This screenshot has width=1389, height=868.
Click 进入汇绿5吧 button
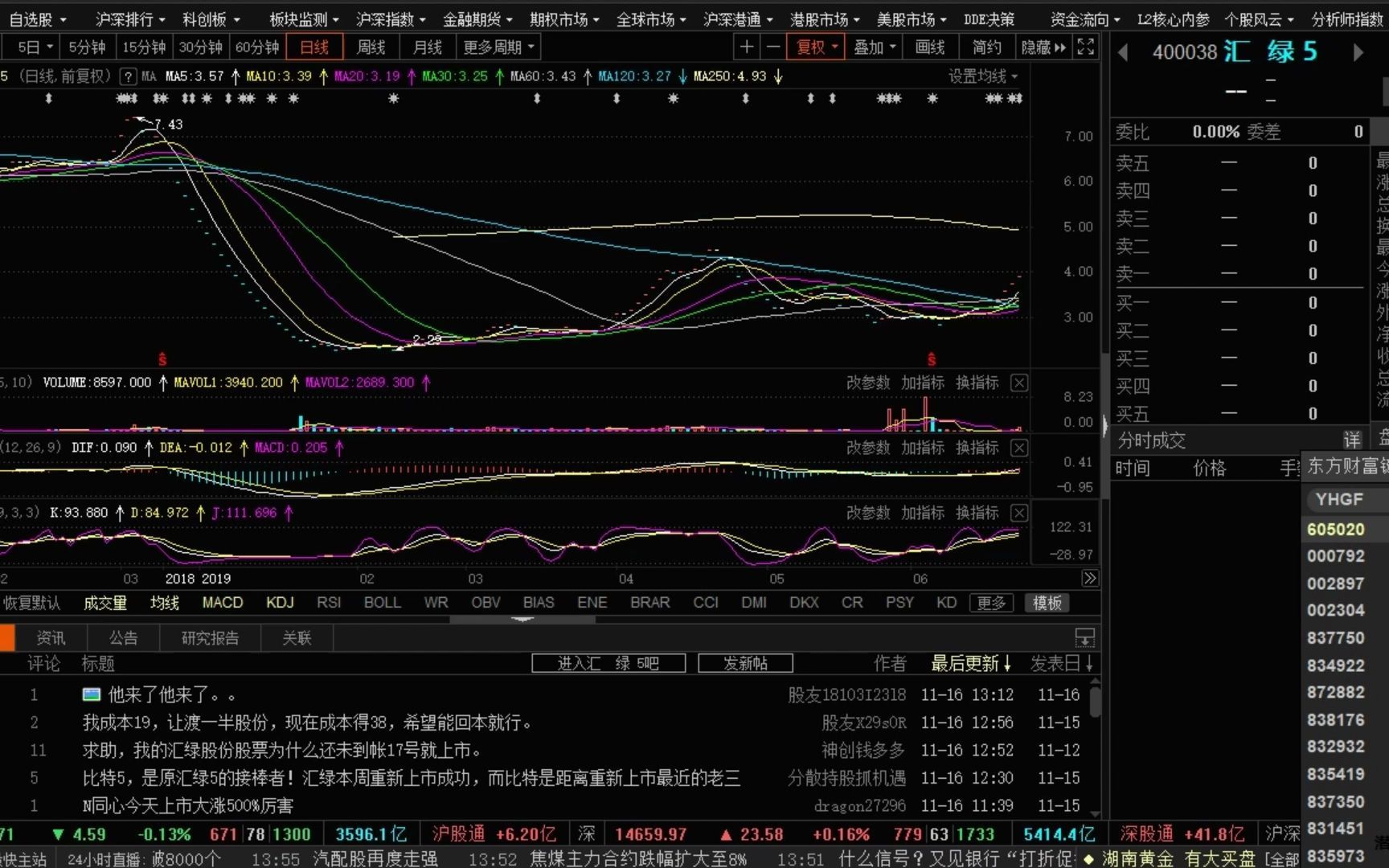[x=608, y=663]
